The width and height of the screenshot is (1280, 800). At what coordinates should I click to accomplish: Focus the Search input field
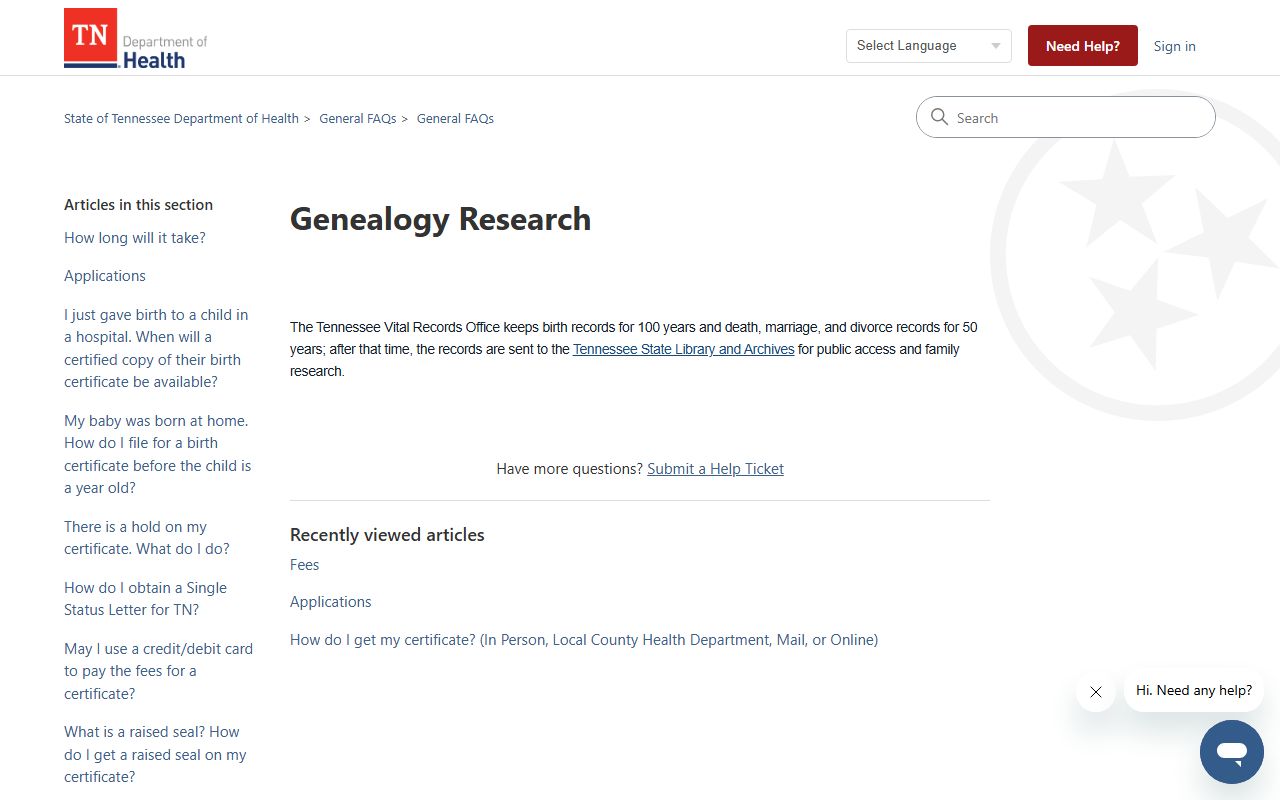tap(1066, 117)
